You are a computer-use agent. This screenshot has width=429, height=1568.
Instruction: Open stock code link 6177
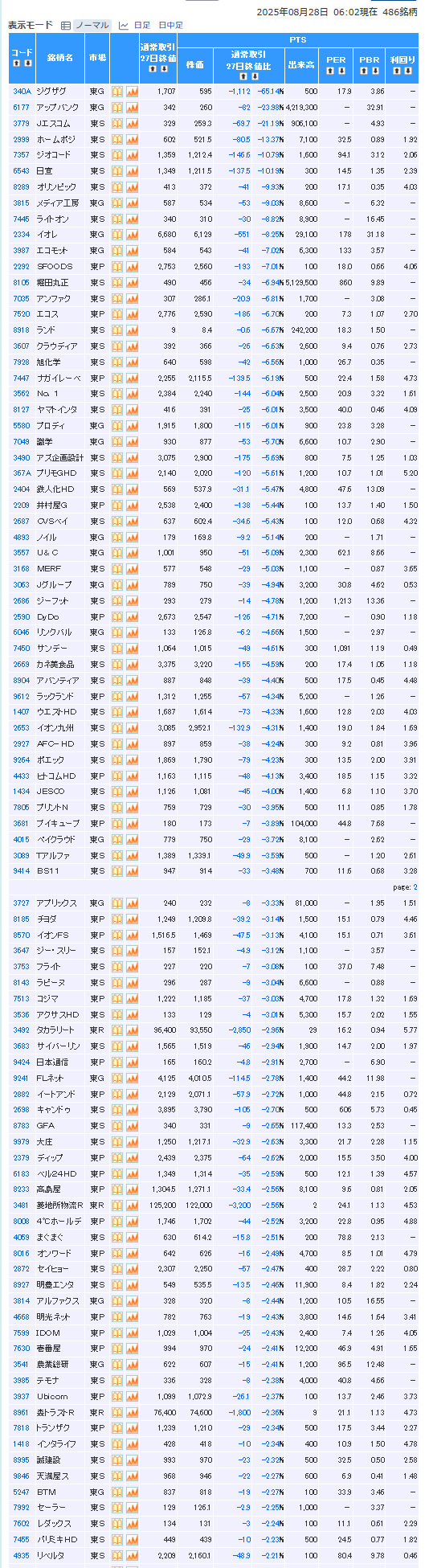click(x=22, y=108)
